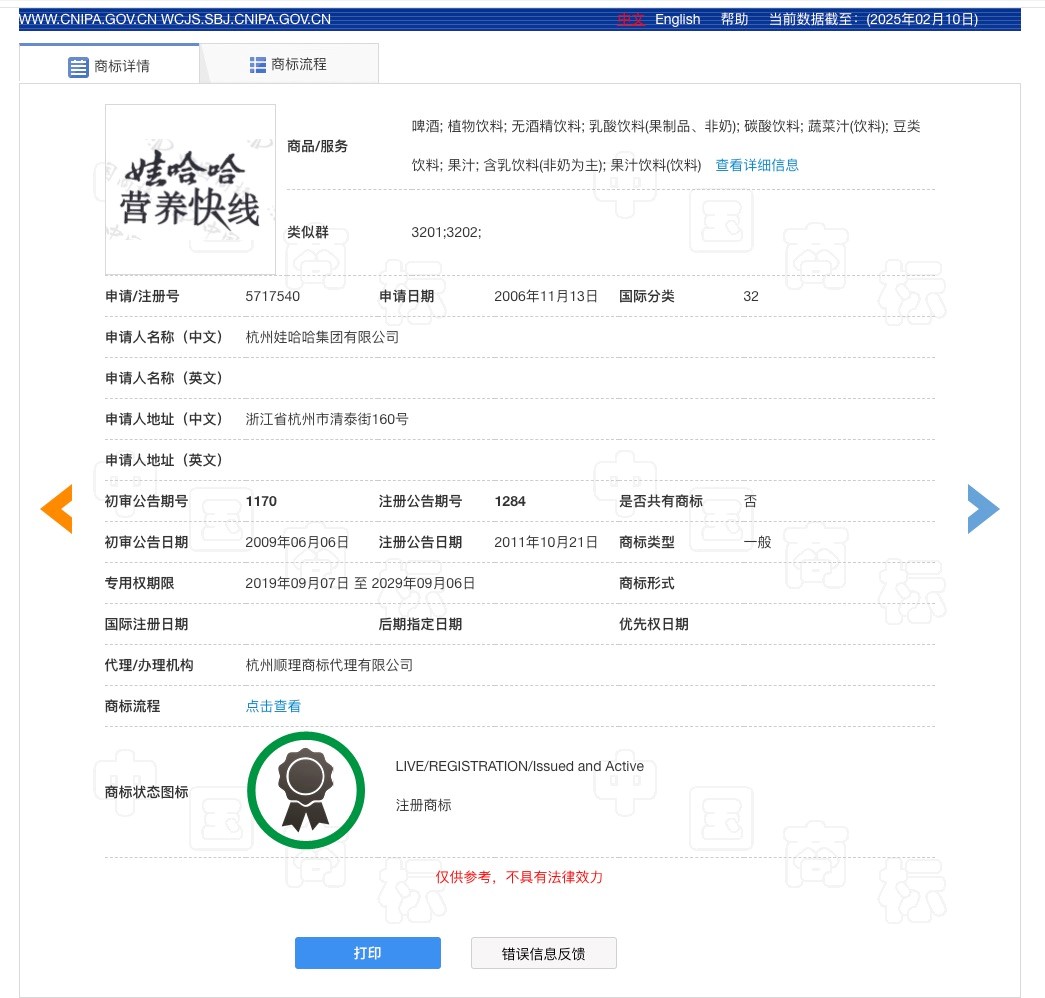Select shared trademark value 否
Screen dimensions: 1045x998
pyautogui.click(x=750, y=501)
